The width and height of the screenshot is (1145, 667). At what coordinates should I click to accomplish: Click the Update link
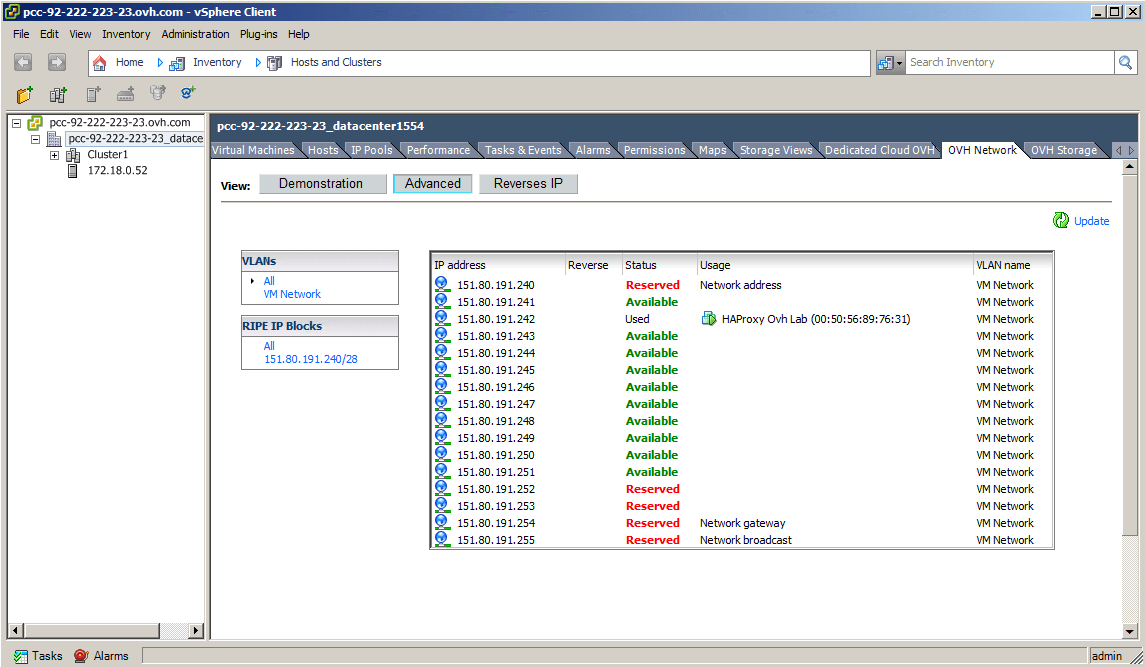point(1091,221)
